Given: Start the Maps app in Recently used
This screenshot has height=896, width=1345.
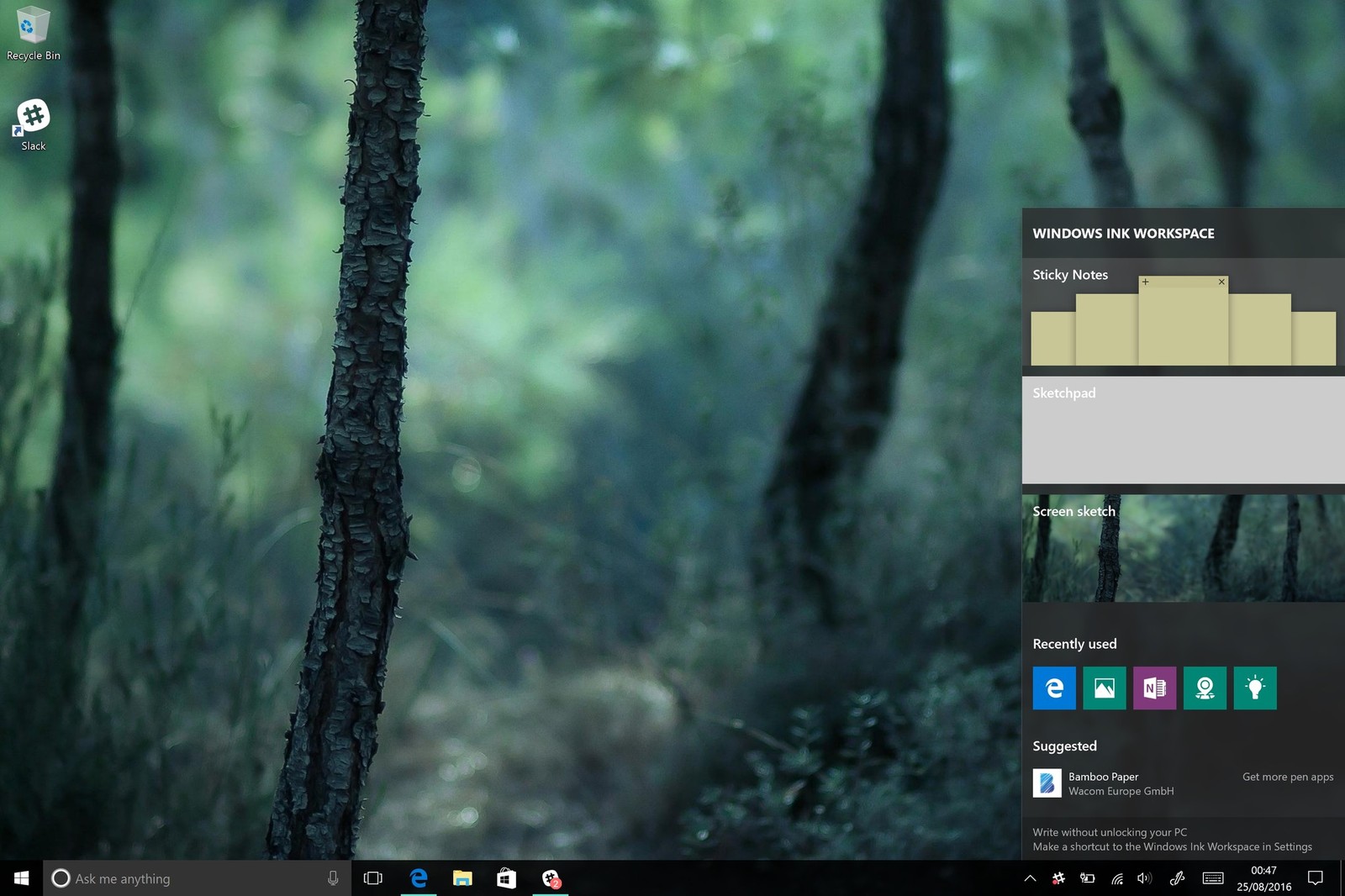Looking at the screenshot, I should 1205,688.
